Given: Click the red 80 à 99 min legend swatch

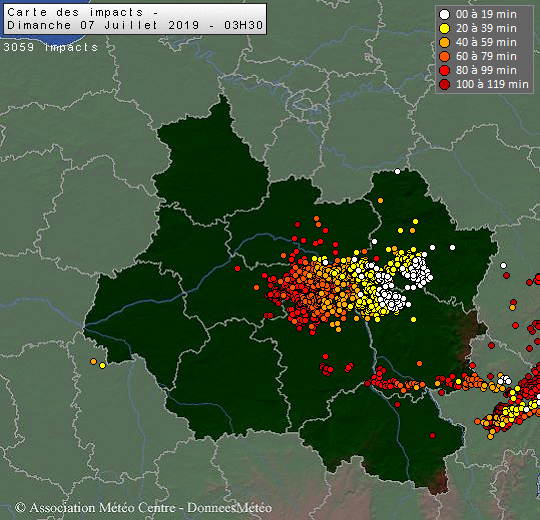Looking at the screenshot, I should (x=445, y=70).
